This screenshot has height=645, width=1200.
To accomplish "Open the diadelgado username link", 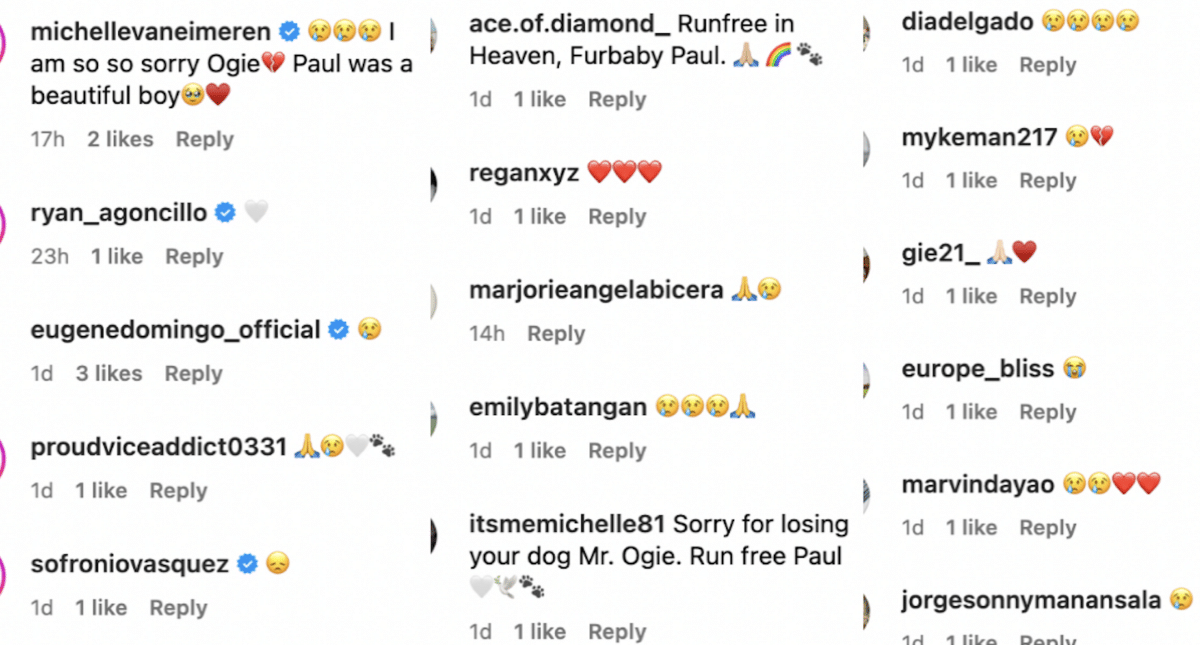I will tap(967, 20).
